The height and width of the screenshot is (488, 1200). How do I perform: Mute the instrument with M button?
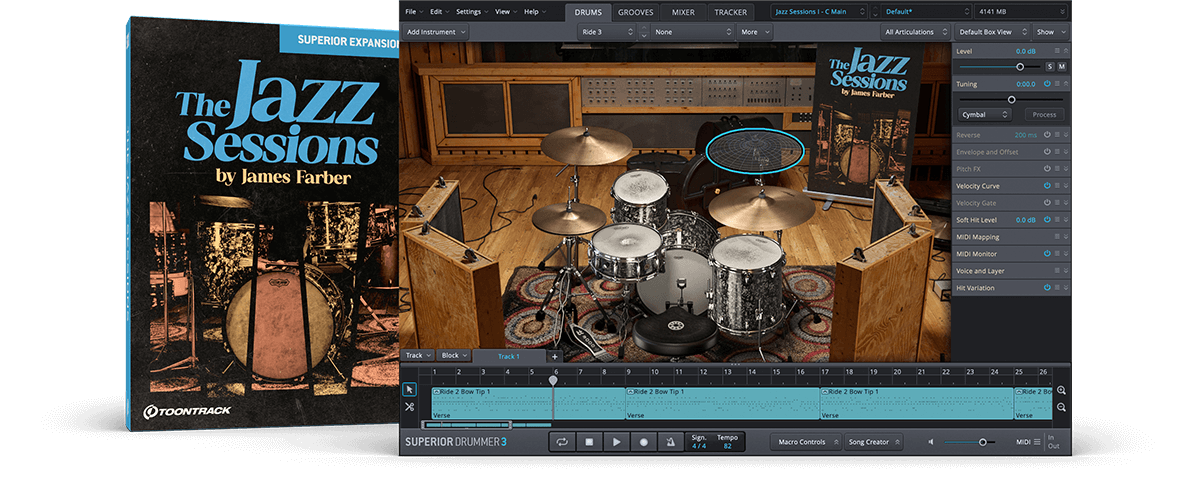point(1061,66)
